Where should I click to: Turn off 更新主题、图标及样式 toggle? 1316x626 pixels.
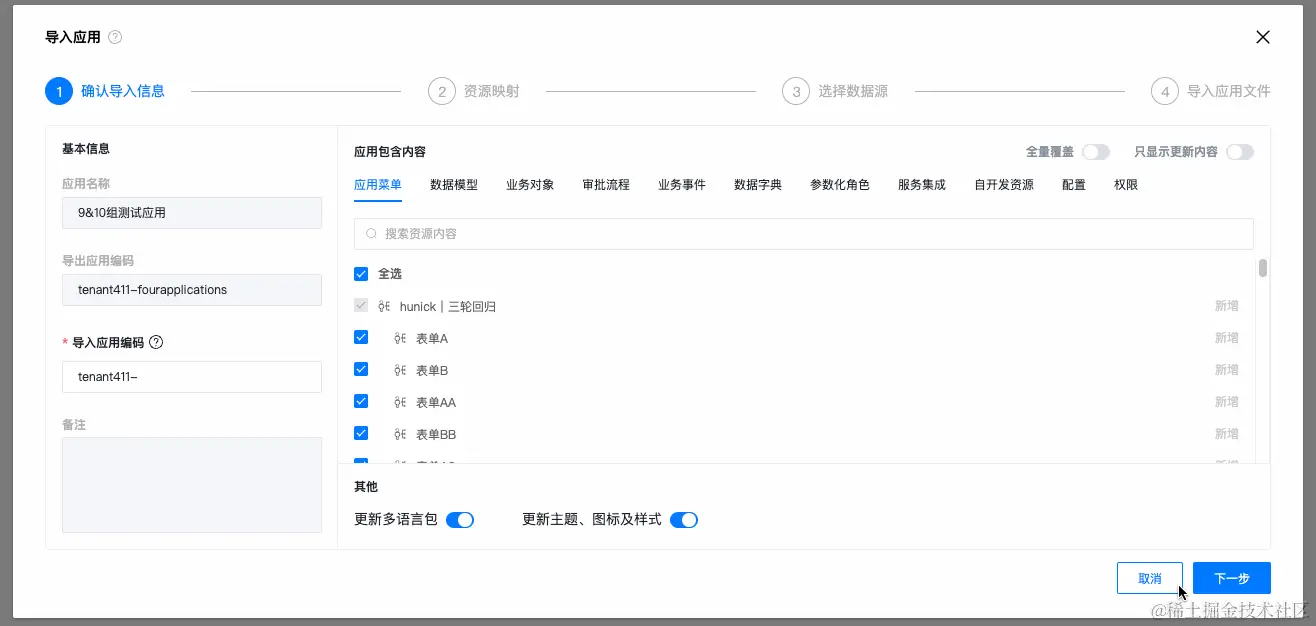685,519
